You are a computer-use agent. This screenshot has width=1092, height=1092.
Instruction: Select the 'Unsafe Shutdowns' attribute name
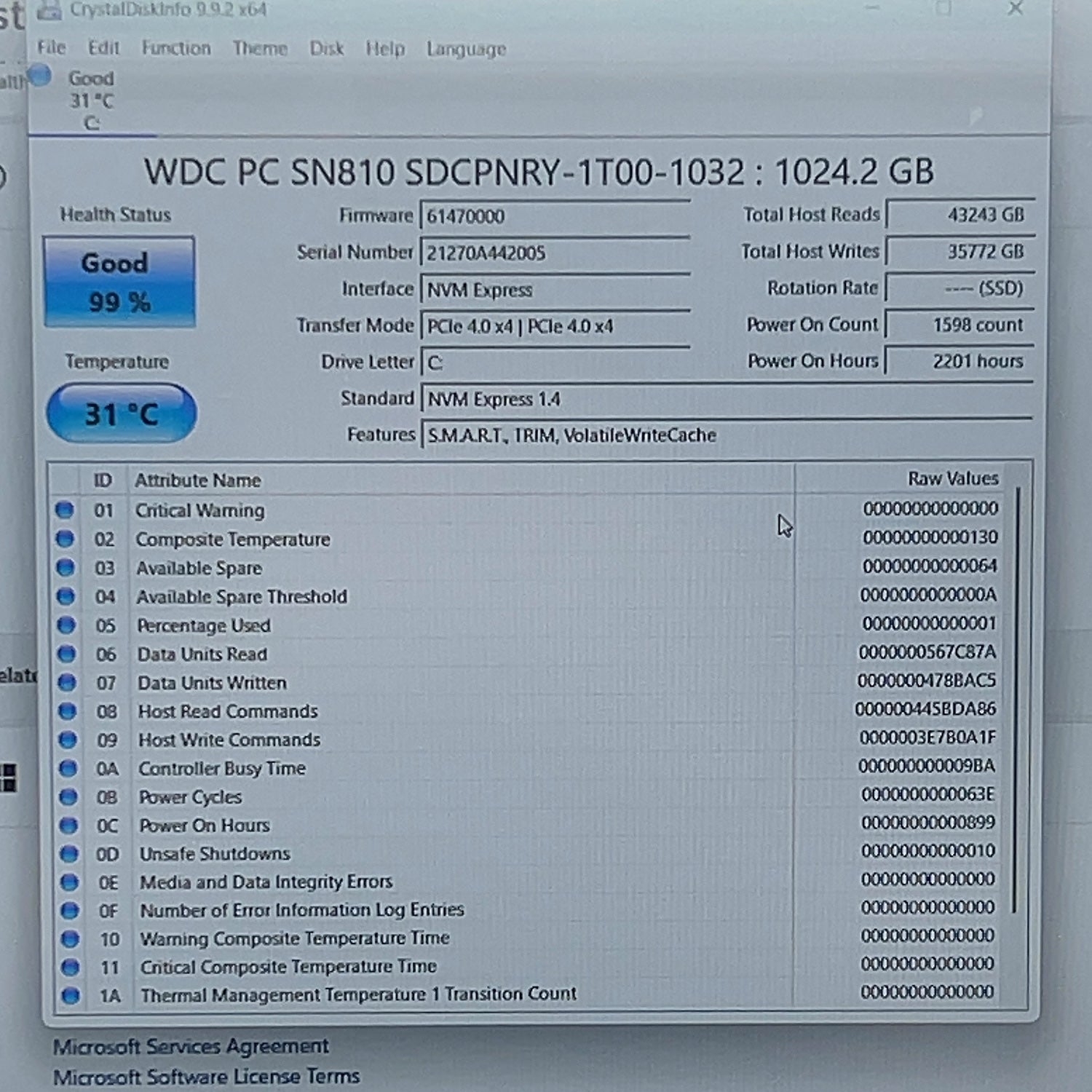pyautogui.click(x=215, y=854)
